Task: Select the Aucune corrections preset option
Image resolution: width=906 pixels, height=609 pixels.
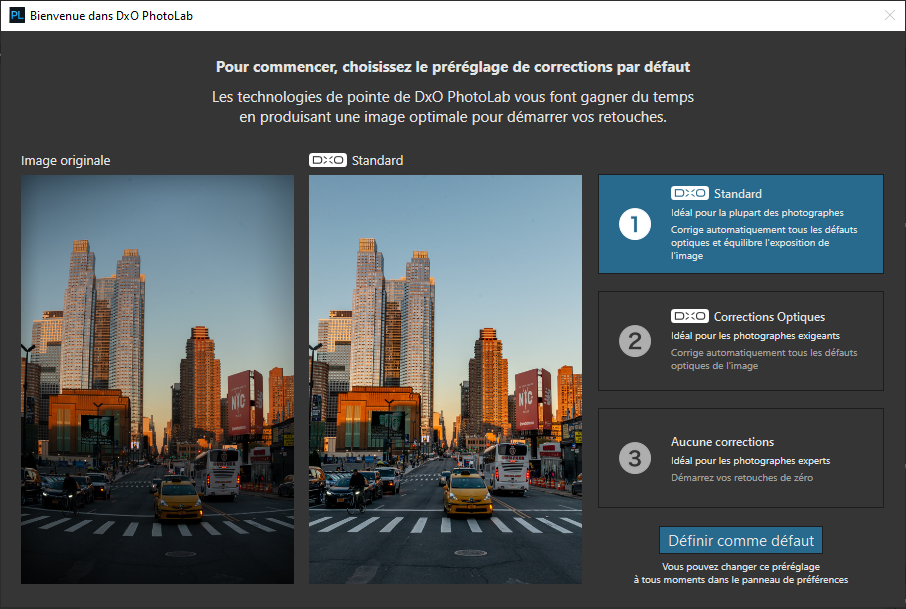Action: tap(741, 458)
